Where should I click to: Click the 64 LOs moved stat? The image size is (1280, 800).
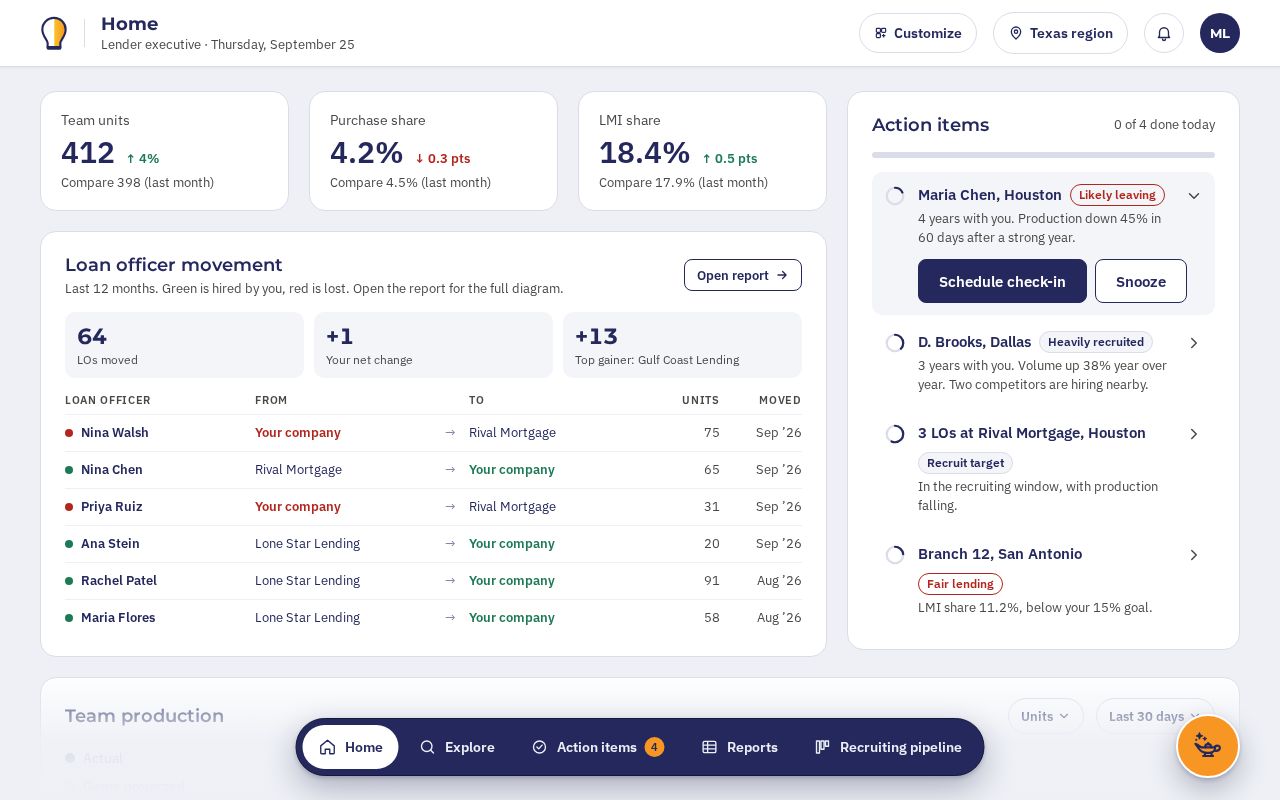184,345
